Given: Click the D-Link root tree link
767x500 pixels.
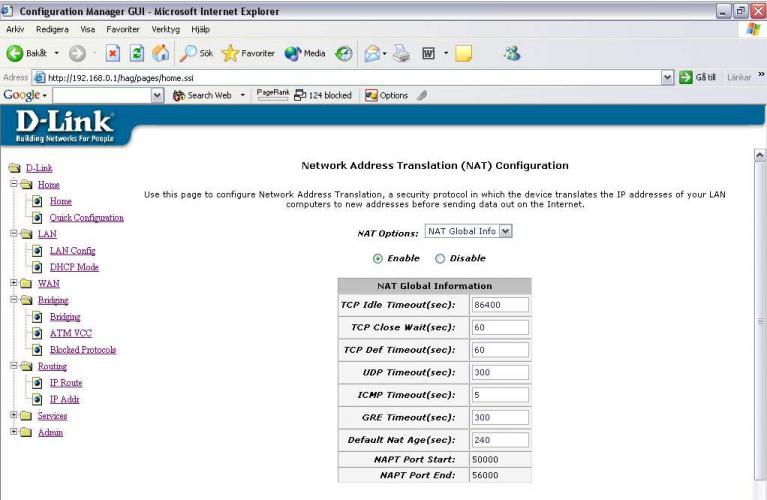Looking at the screenshot, I should pos(39,168).
